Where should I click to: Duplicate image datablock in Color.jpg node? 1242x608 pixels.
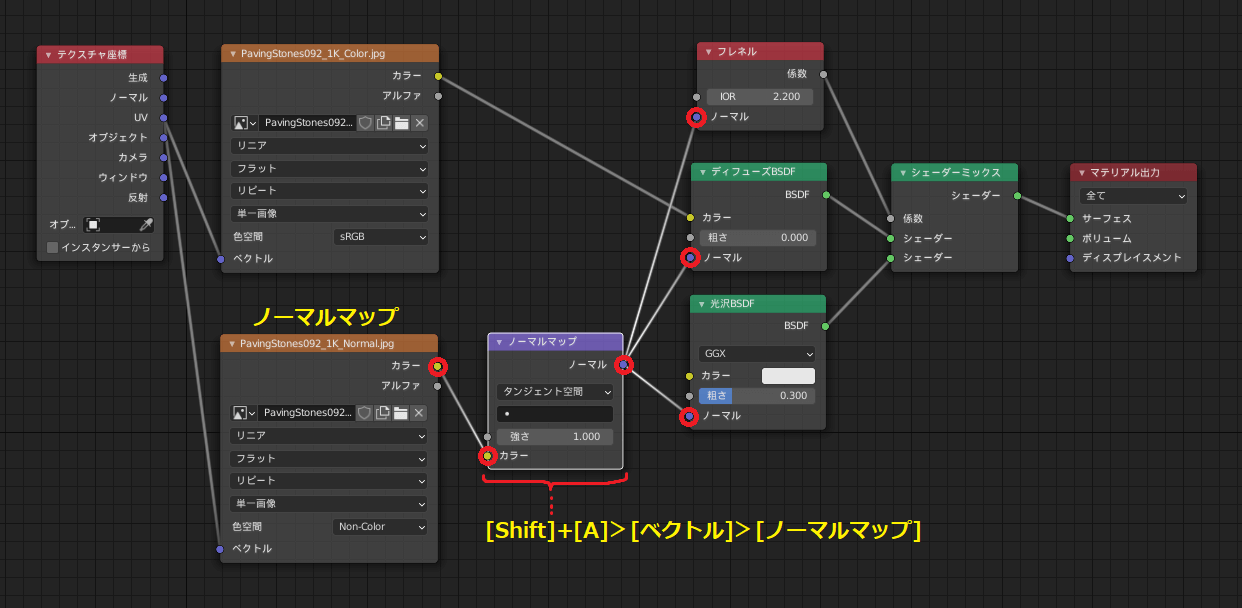pyautogui.click(x=383, y=123)
